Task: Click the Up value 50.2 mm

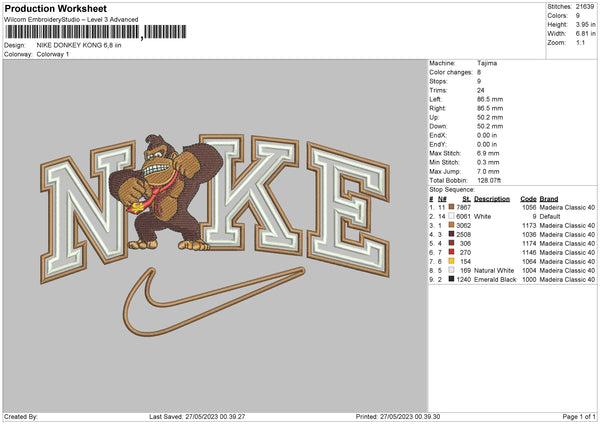Action: point(490,117)
